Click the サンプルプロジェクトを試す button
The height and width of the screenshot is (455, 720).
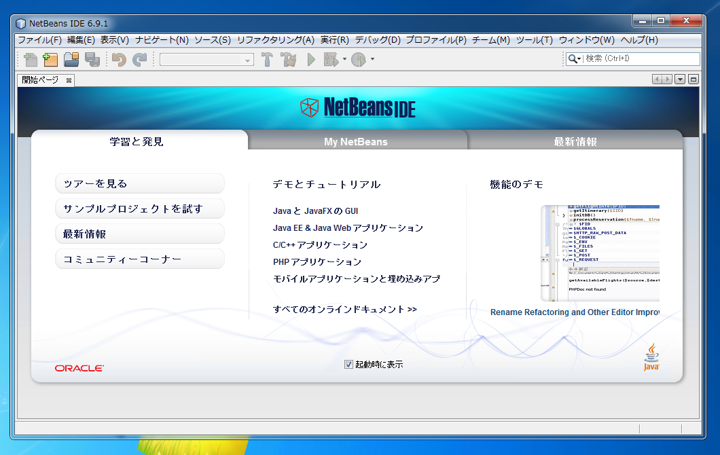[x=140, y=209]
